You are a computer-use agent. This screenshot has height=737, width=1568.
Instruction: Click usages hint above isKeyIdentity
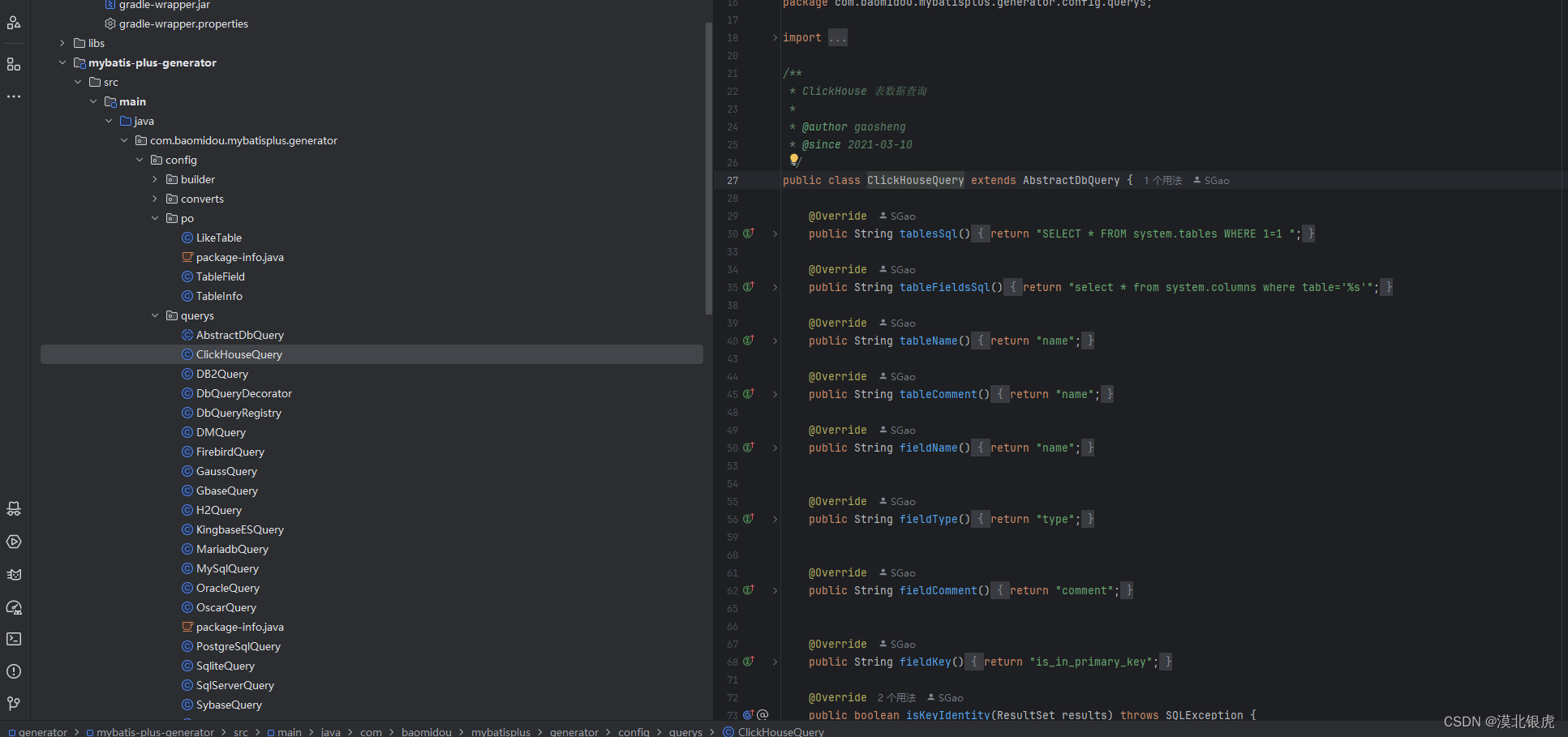click(x=896, y=698)
